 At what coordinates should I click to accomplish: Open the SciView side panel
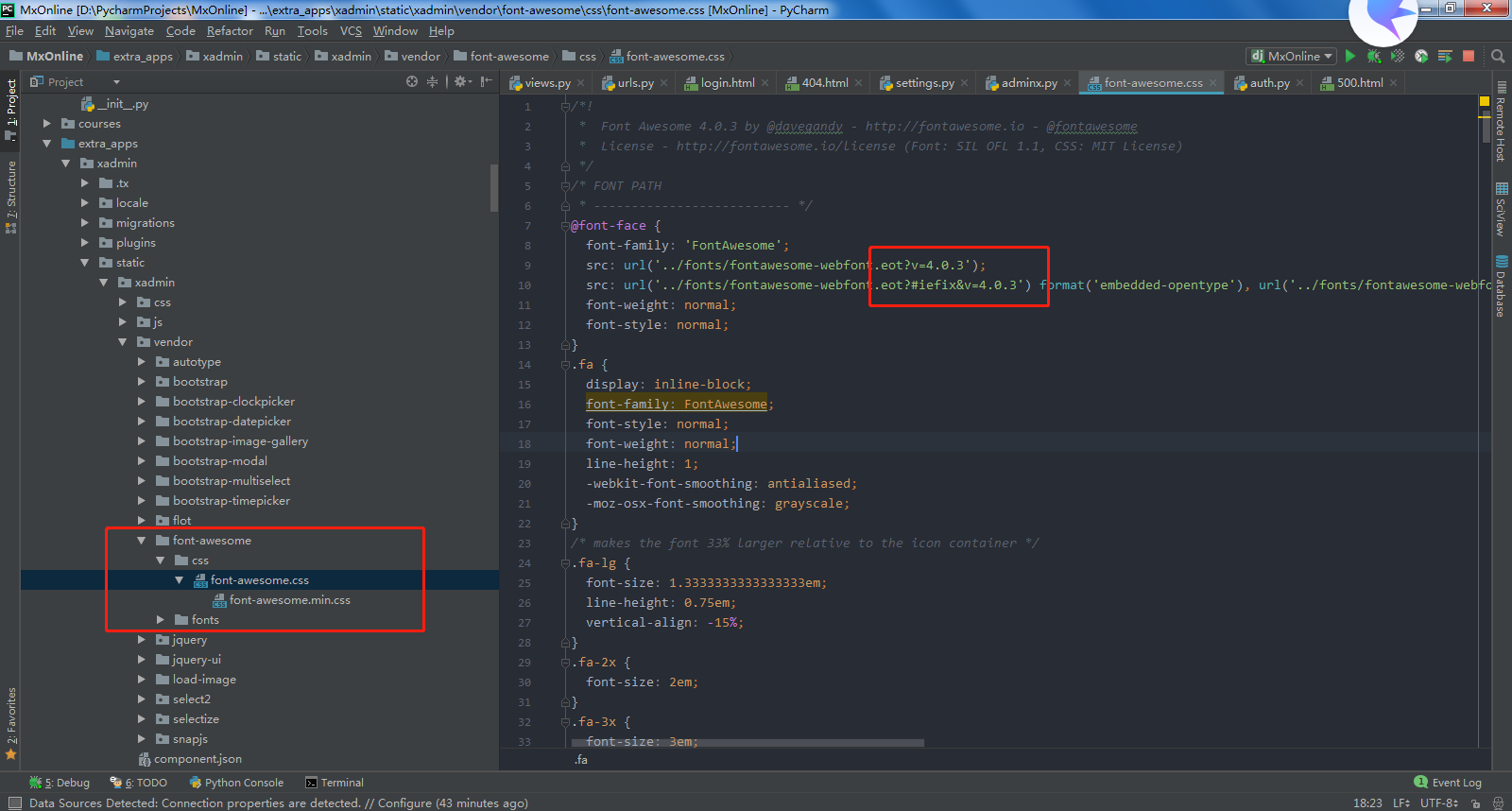point(1501,209)
